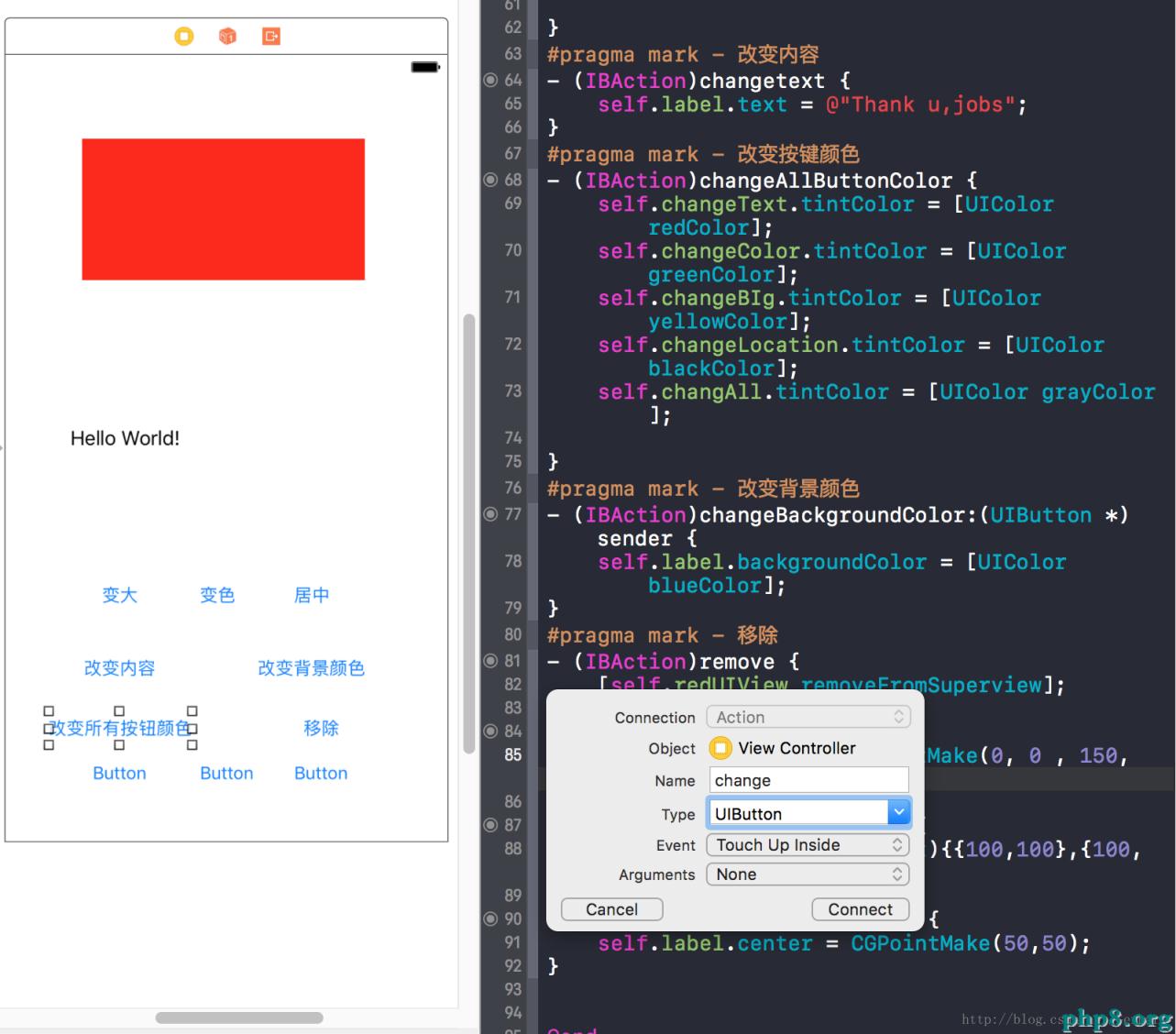Viewport: 1176px width, 1034px height.
Task: Open the Arguments dropdown showing None
Action: pyautogui.click(x=808, y=874)
